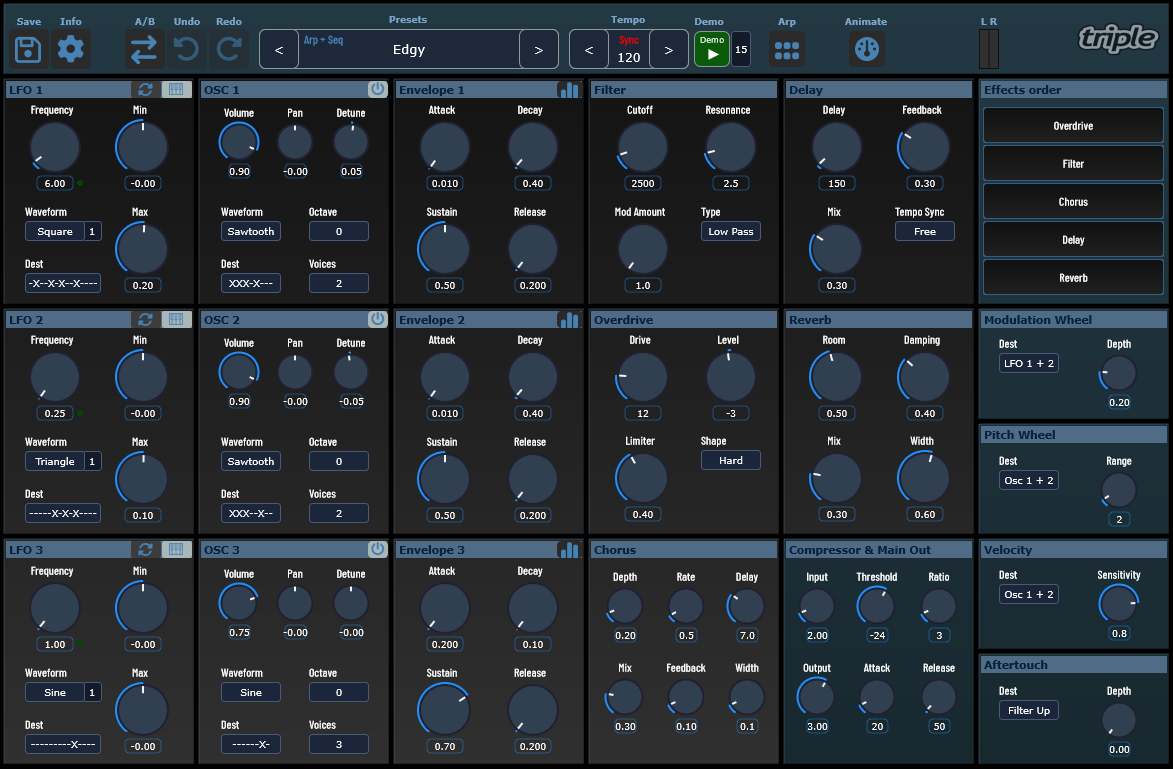The height and width of the screenshot is (769, 1173).
Task: Open the Modulation Wheel Dest dropdown
Action: point(1029,363)
